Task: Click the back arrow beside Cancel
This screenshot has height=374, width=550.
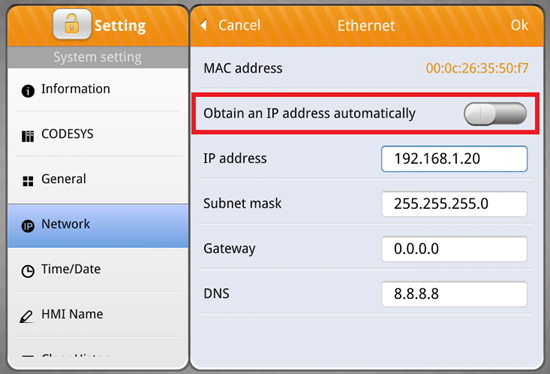Action: [203, 25]
